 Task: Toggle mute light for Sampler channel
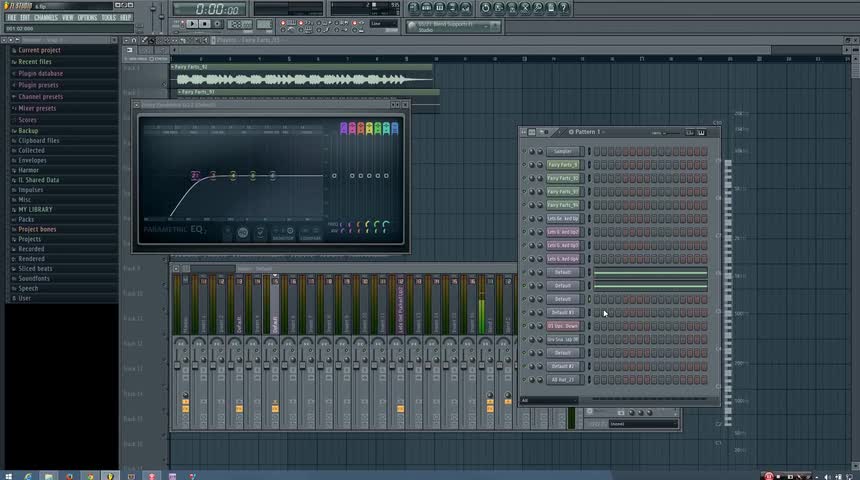525,151
